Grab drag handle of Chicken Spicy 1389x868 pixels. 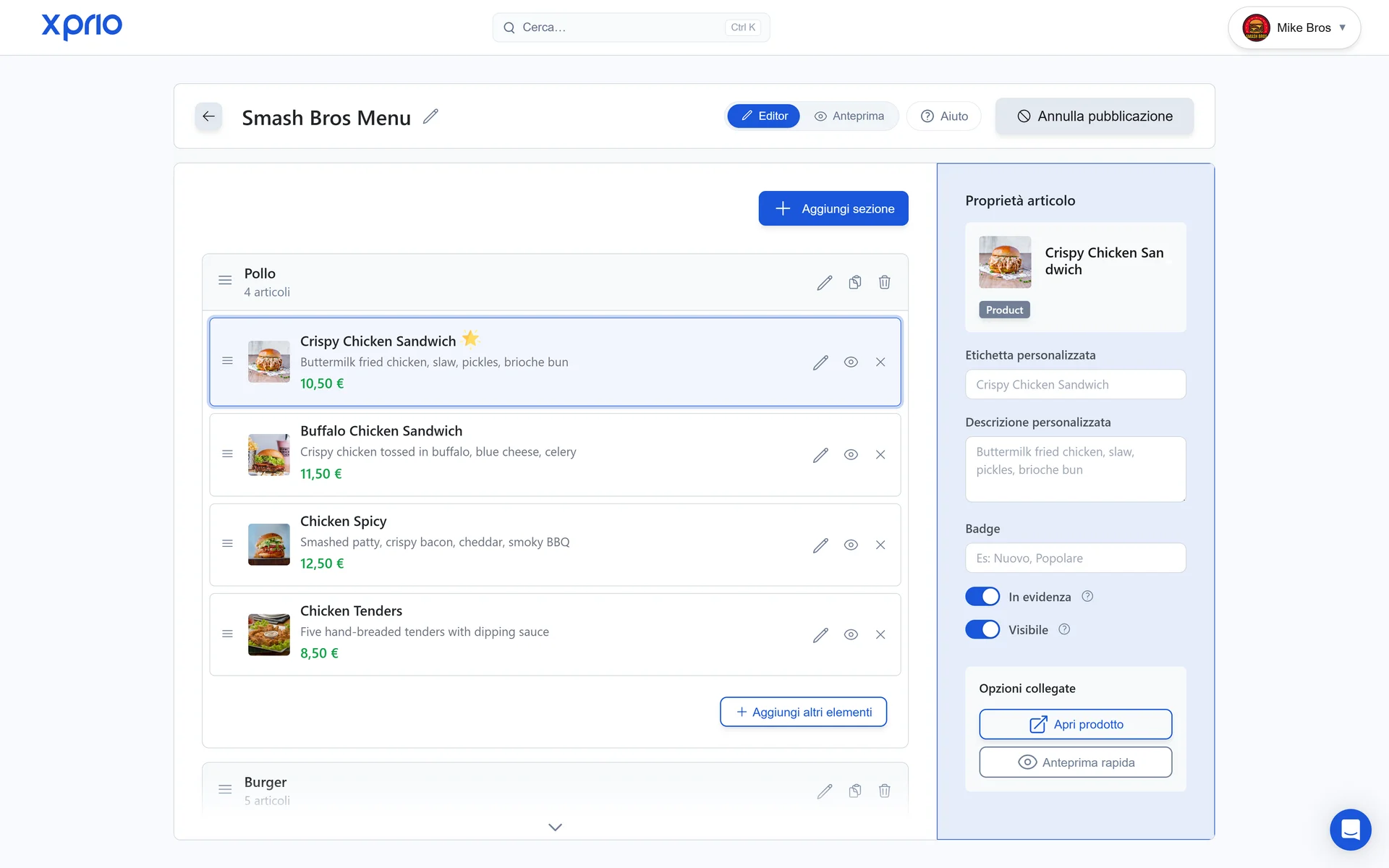227,544
